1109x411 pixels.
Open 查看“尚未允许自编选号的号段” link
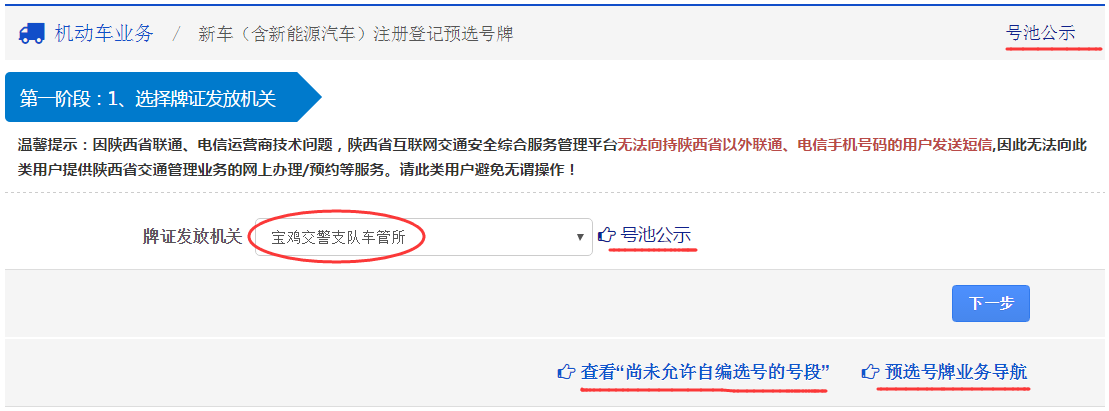[704, 372]
